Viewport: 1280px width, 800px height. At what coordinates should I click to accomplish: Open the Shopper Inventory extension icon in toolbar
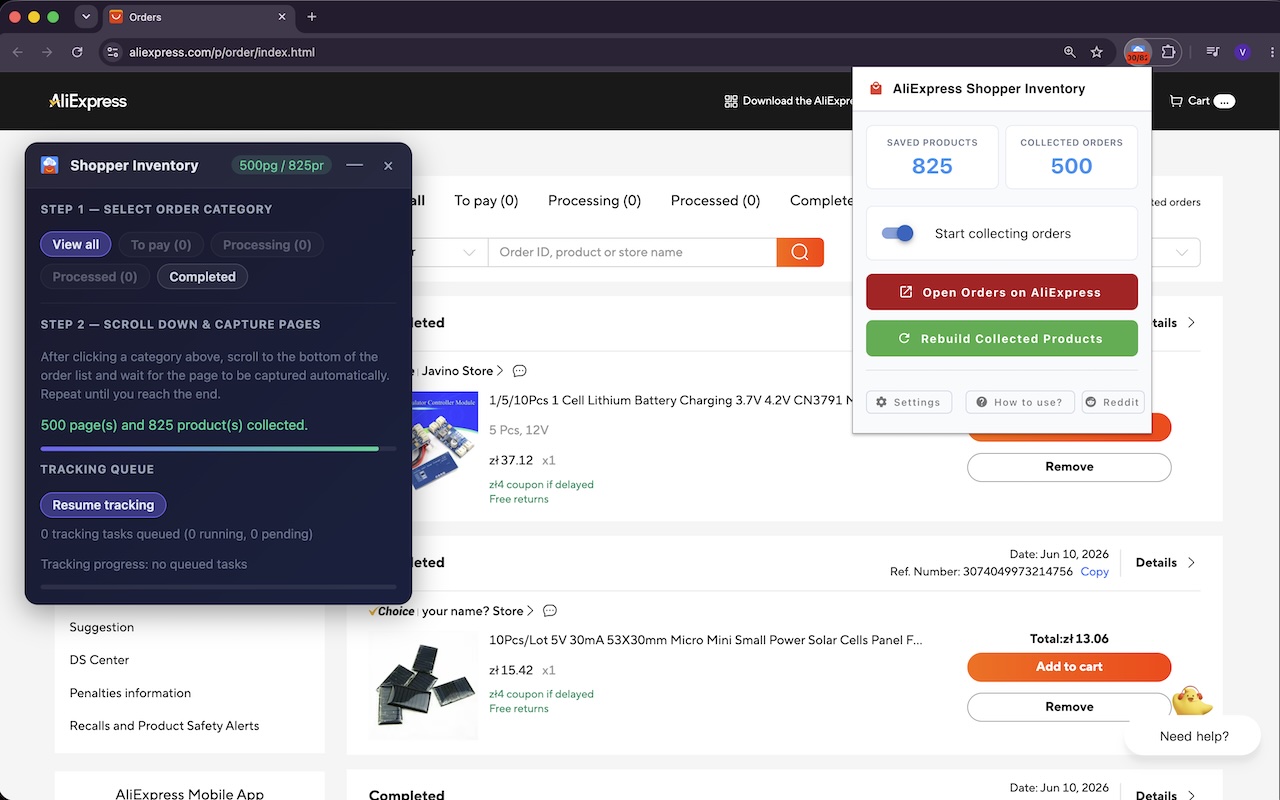point(1138,52)
